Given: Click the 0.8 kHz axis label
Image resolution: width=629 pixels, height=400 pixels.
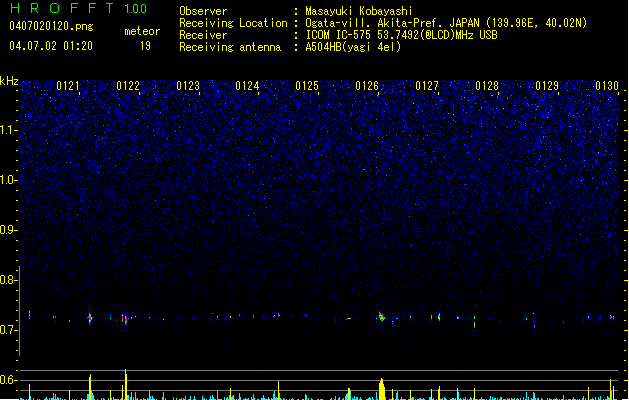Looking at the screenshot, I should coord(8,280).
